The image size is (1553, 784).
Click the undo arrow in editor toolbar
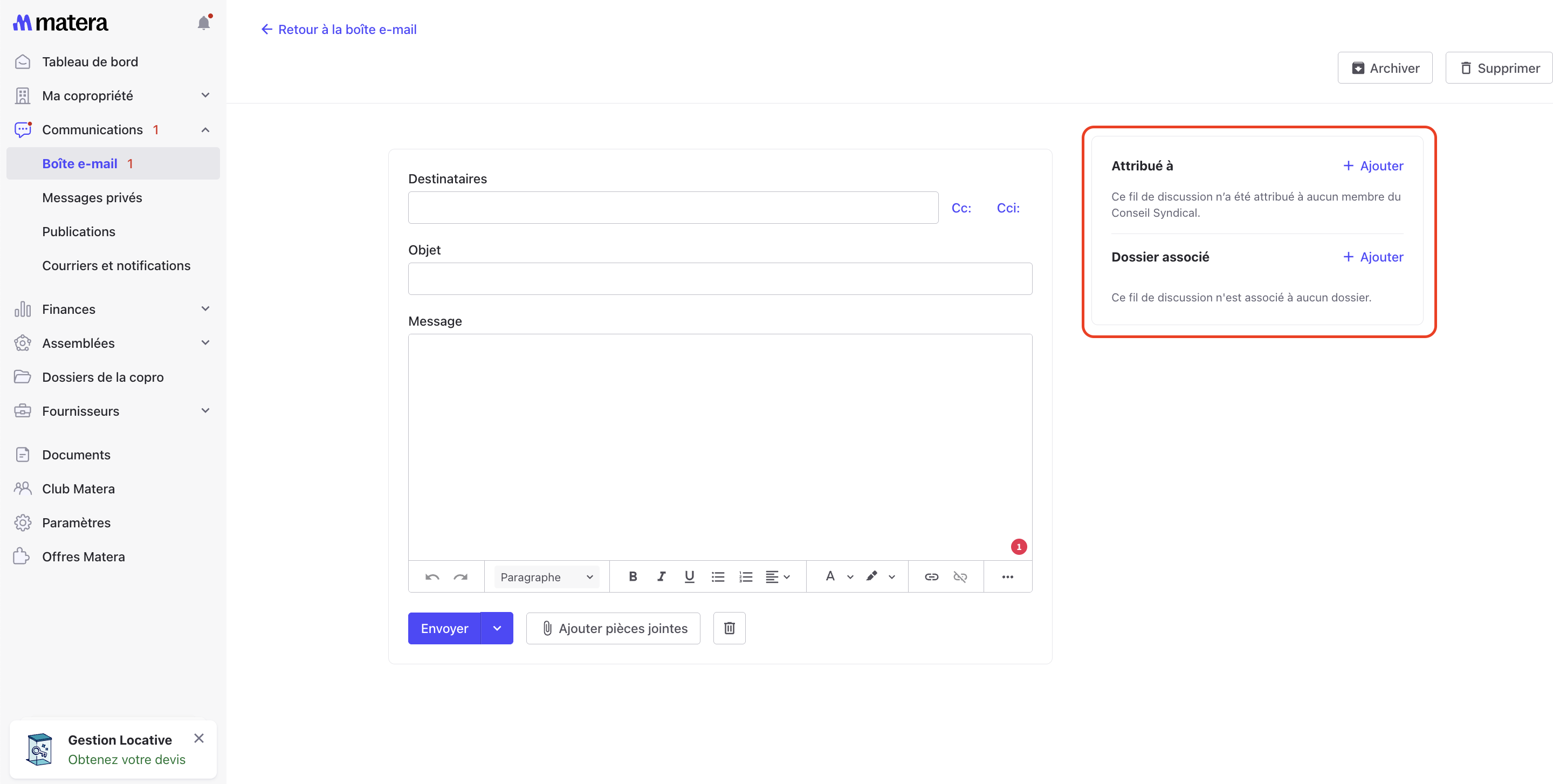(431, 577)
